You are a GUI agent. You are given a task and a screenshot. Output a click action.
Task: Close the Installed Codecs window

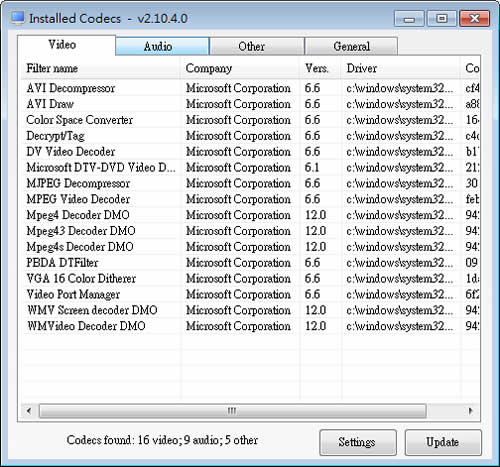pyautogui.click(x=474, y=19)
